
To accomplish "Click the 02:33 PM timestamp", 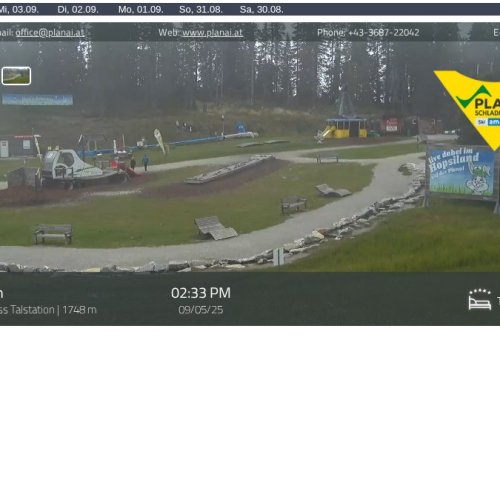I will coord(201,293).
